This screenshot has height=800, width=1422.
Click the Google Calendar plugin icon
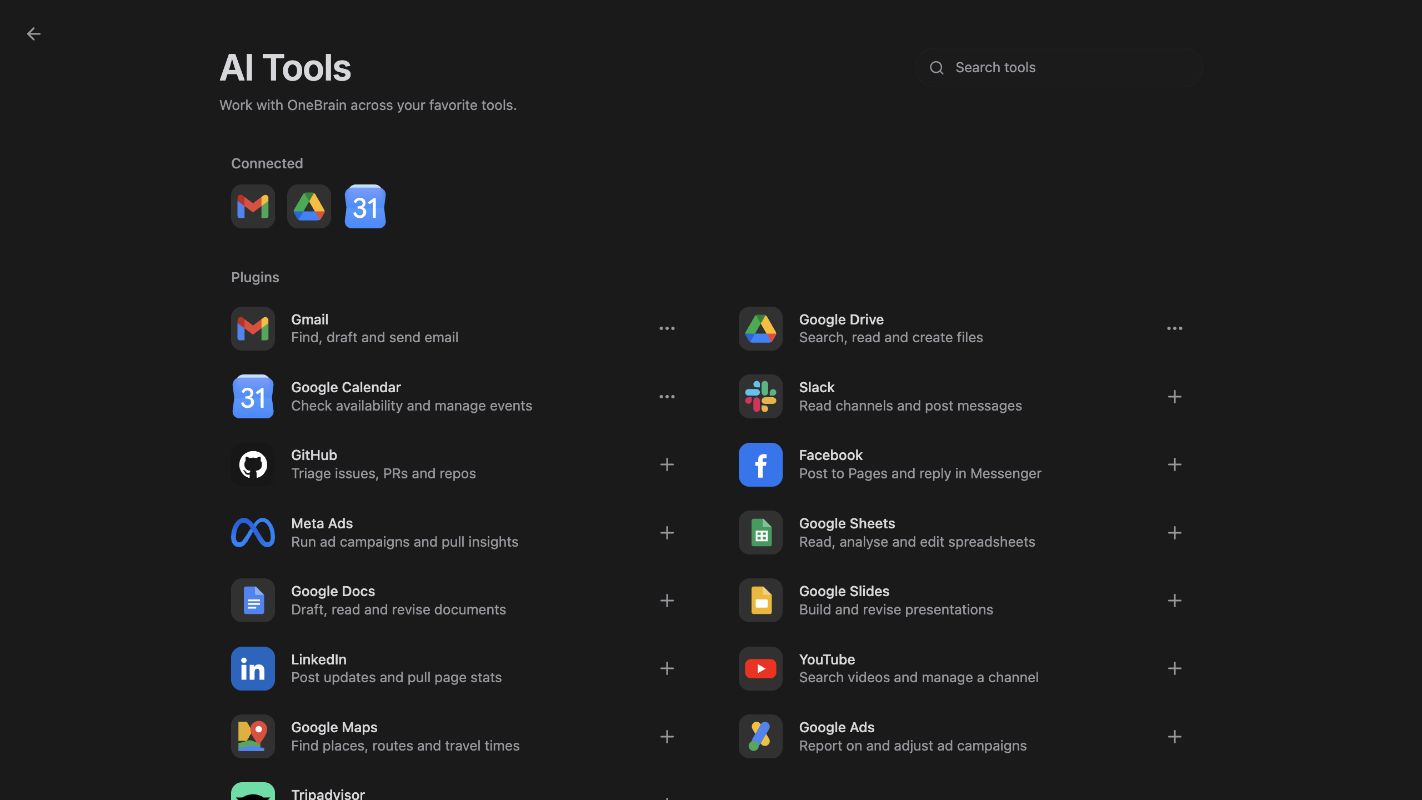(253, 396)
